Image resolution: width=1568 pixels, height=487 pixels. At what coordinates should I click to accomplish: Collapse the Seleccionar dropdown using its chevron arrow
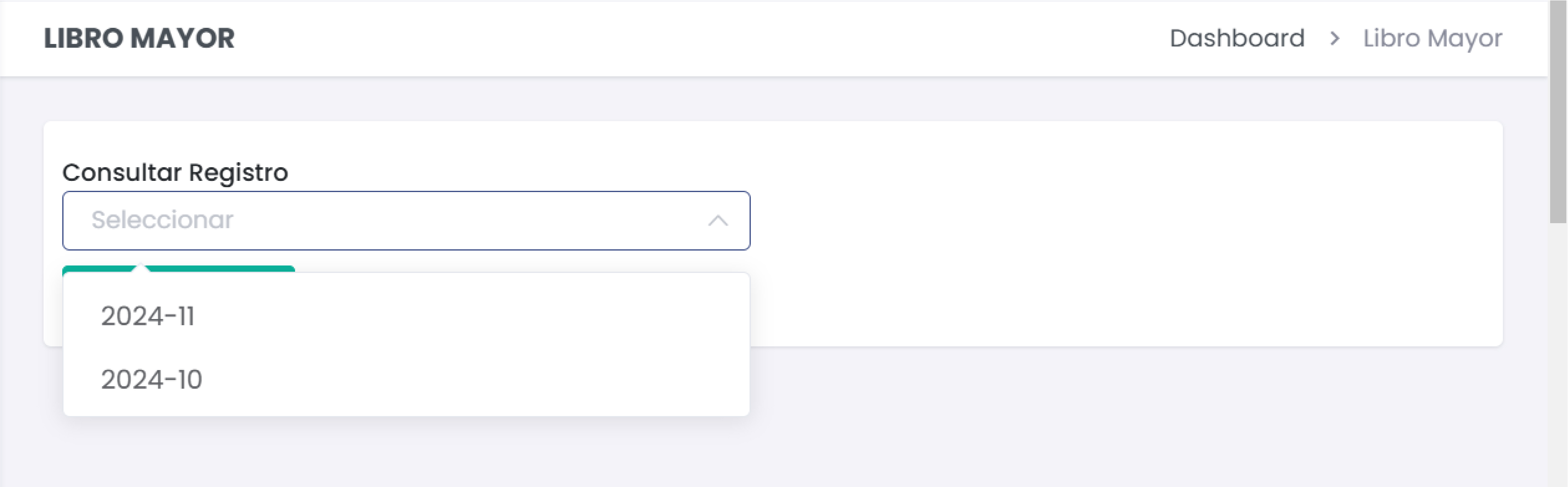(x=718, y=220)
